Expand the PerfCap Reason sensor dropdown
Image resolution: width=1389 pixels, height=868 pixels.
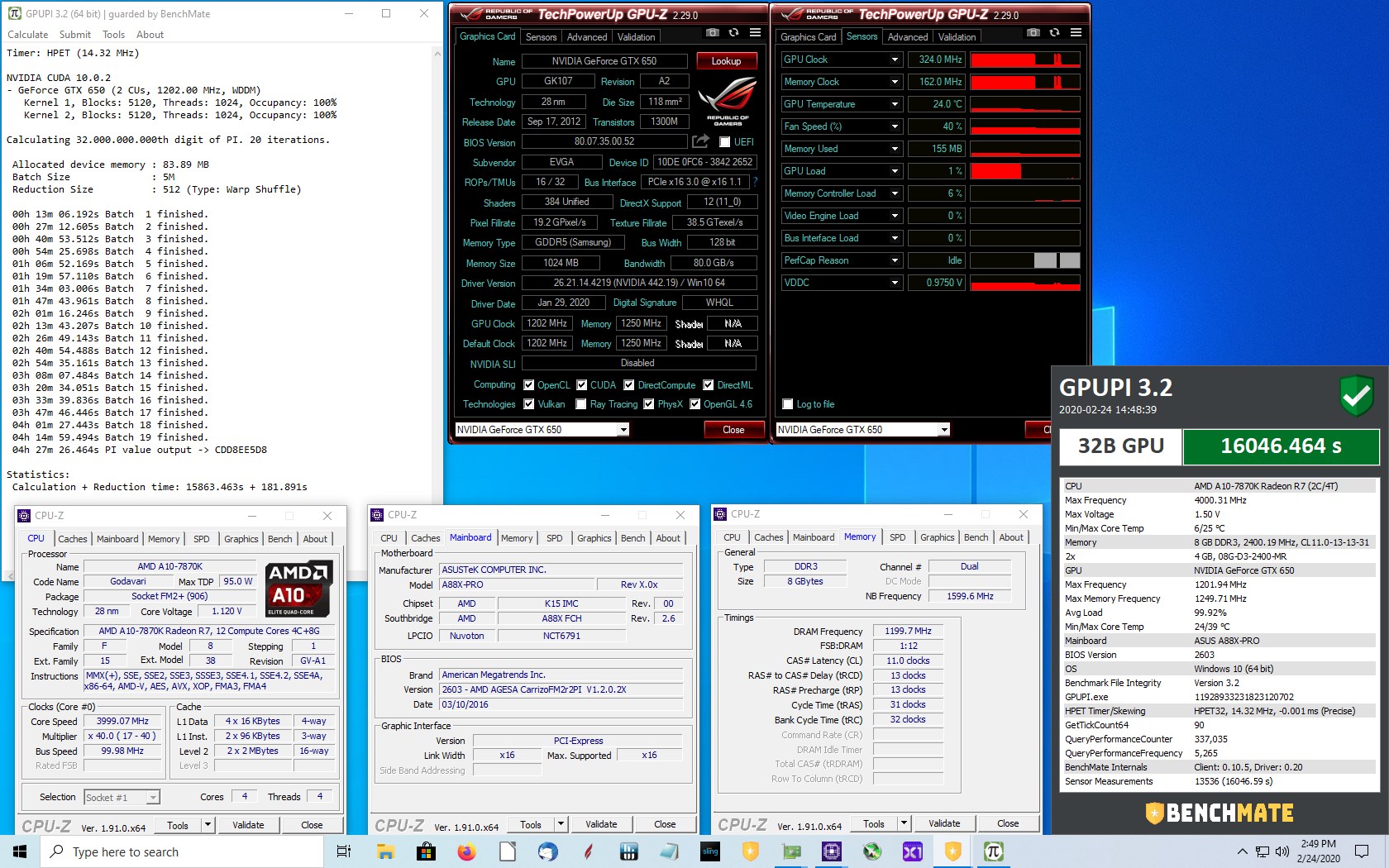[895, 260]
